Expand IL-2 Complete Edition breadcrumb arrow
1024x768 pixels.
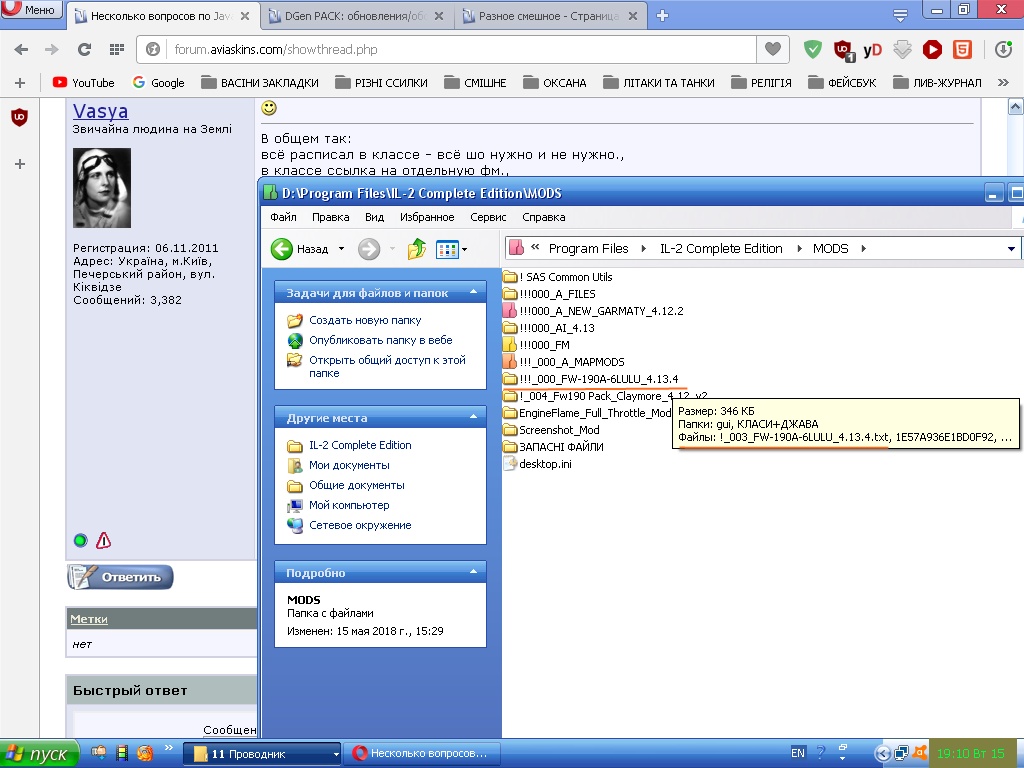tap(799, 249)
